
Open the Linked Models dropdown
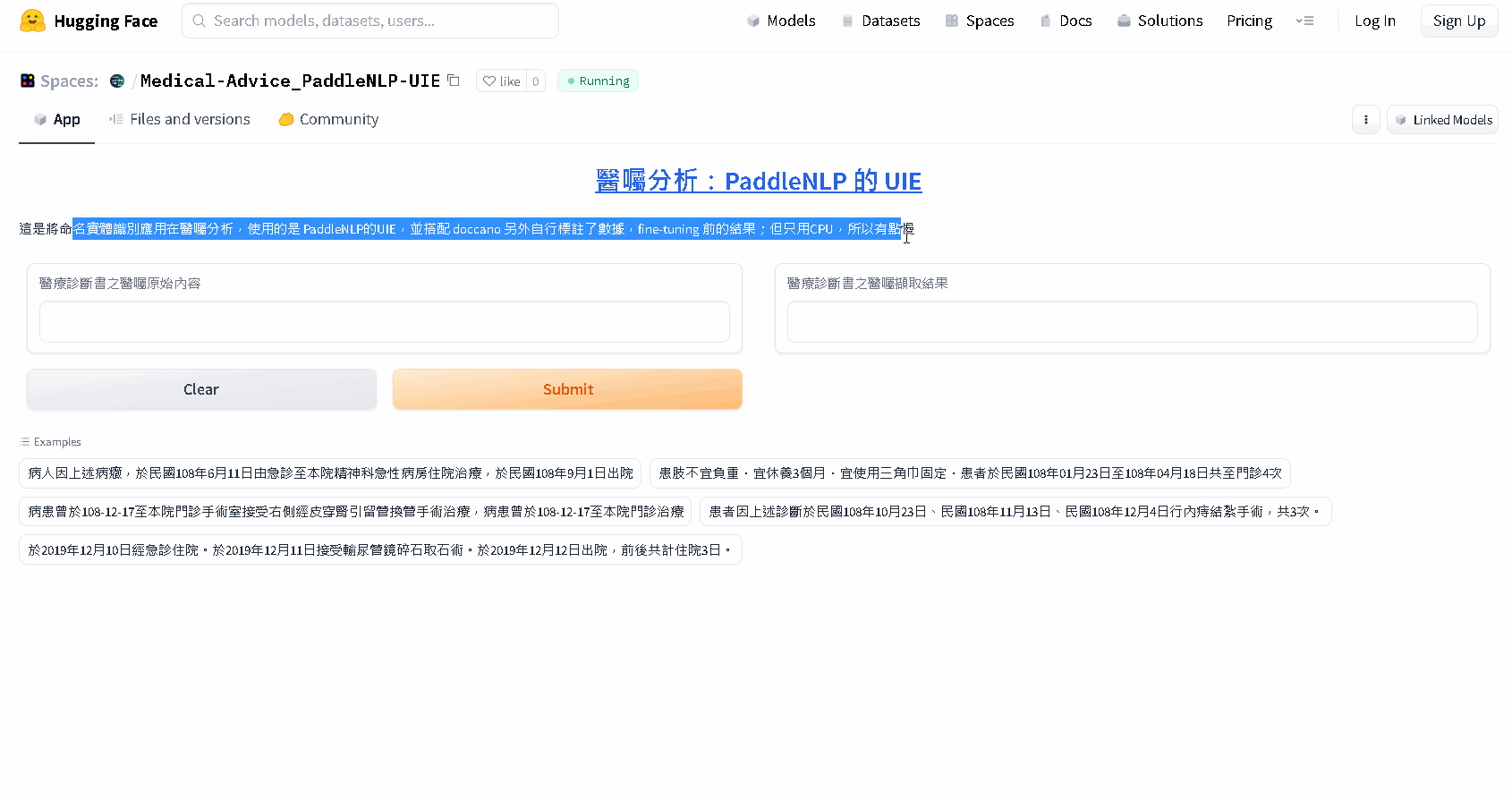pos(1442,119)
